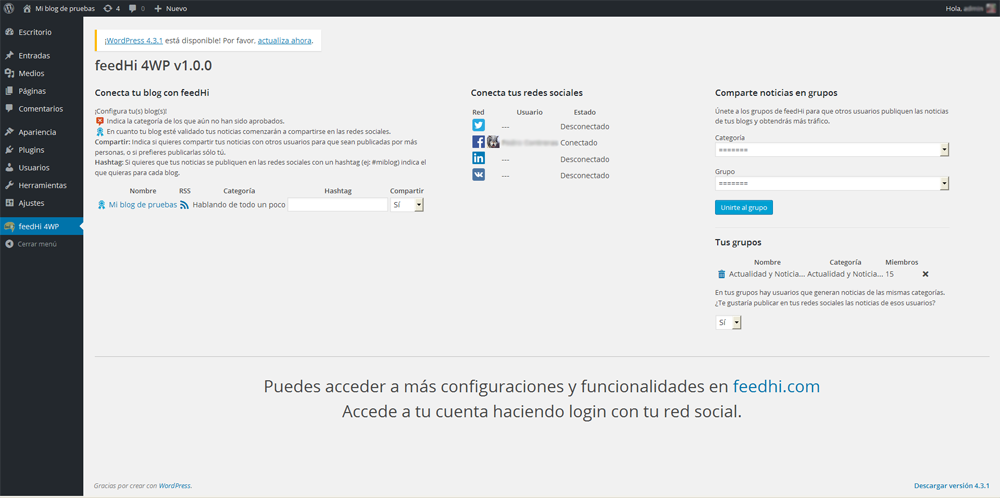Open the Categoría dropdown
The image size is (1000, 498).
[832, 150]
